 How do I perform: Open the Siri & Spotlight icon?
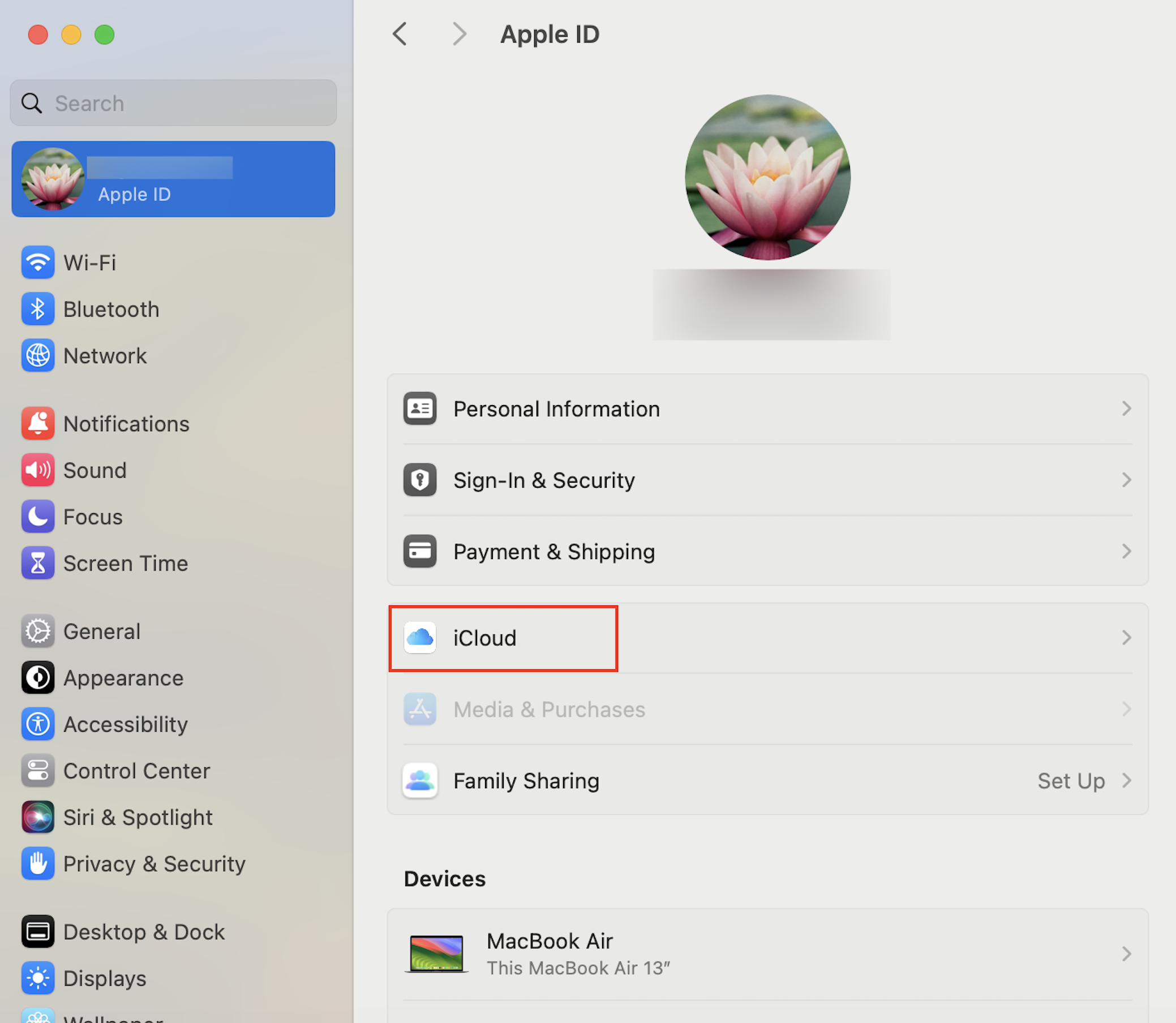click(x=38, y=818)
